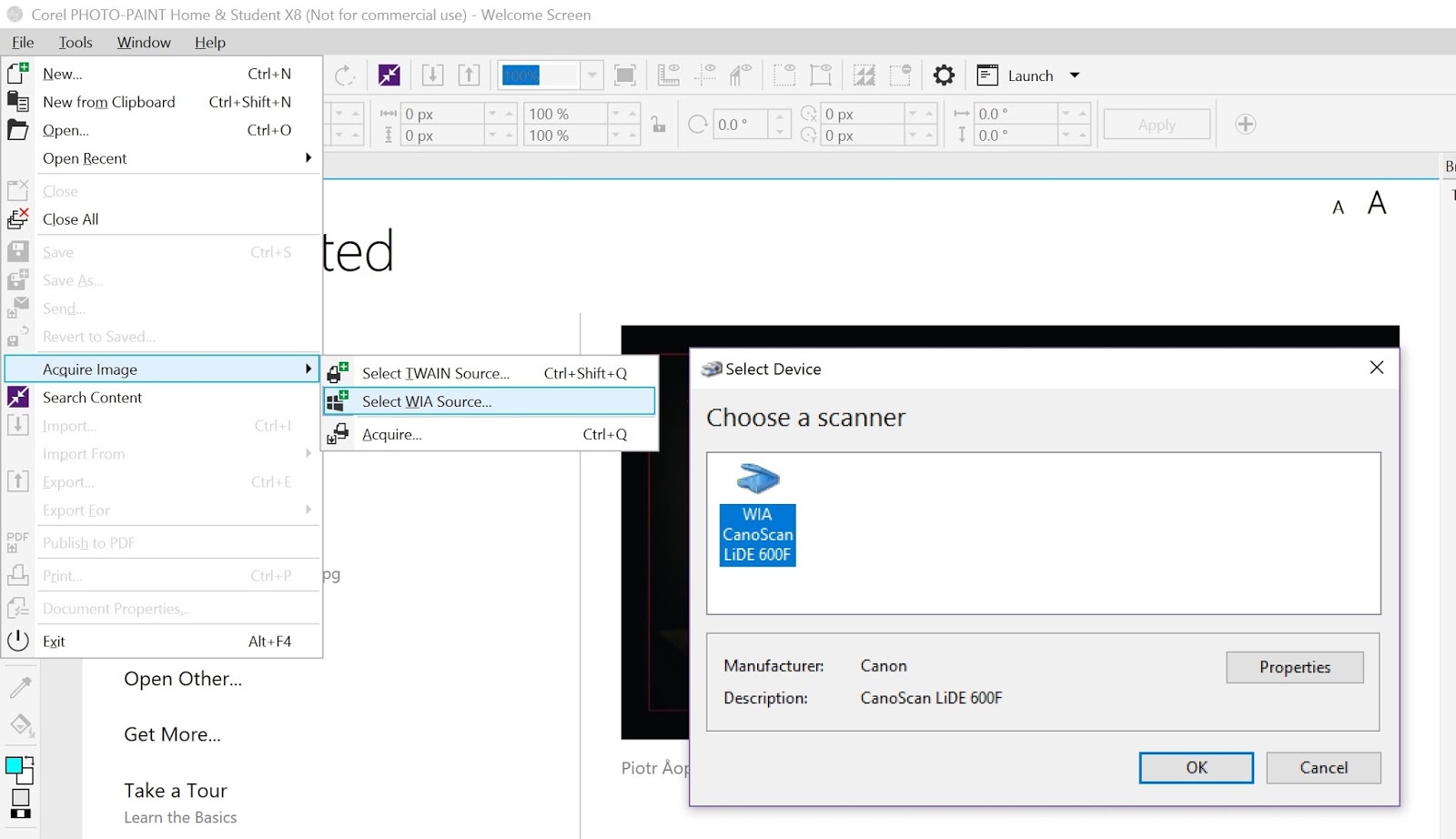The width and height of the screenshot is (1456, 839).
Task: Click the remove mask toolbar icon
Action: [901, 75]
